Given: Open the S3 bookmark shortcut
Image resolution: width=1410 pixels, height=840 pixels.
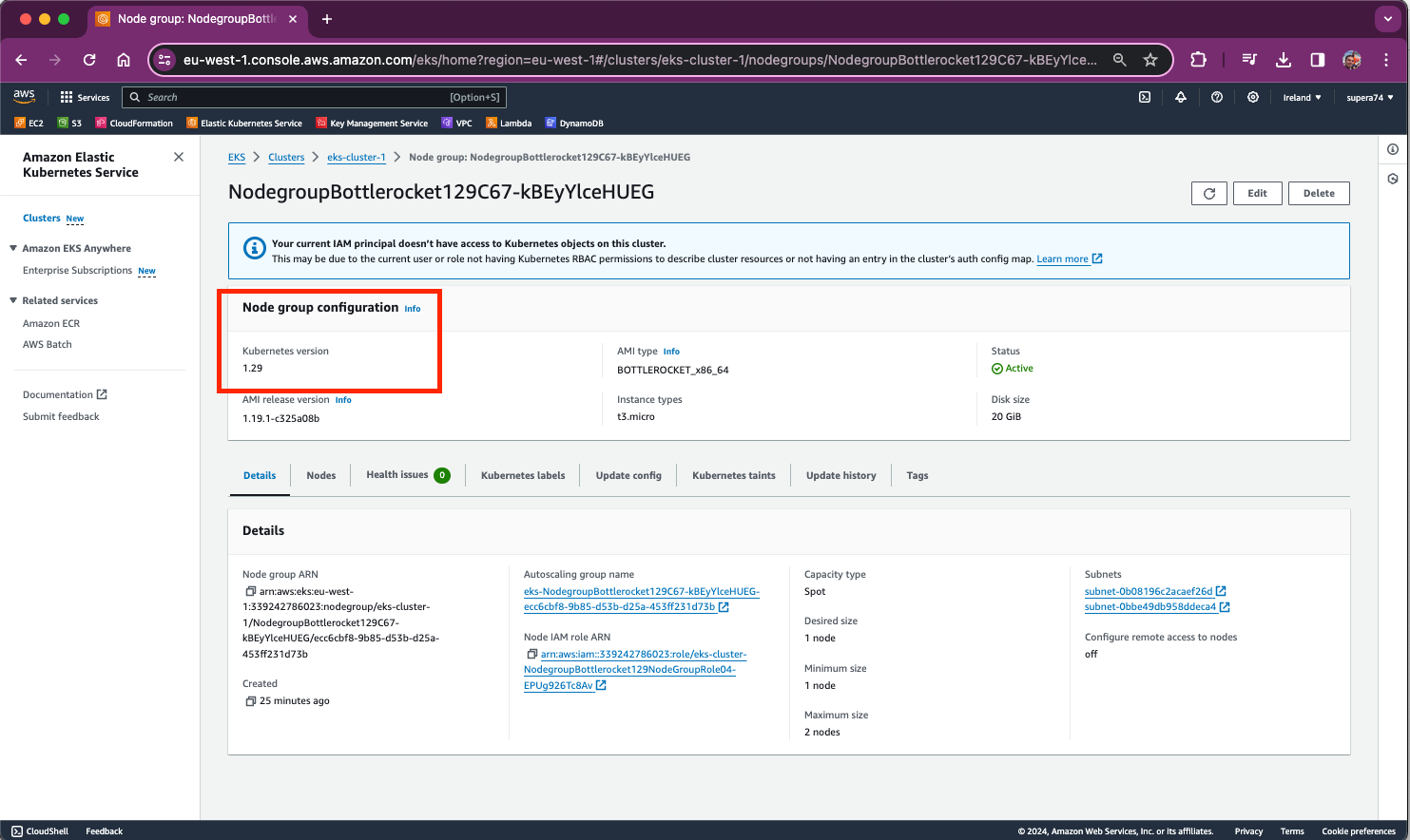Looking at the screenshot, I should 69,123.
